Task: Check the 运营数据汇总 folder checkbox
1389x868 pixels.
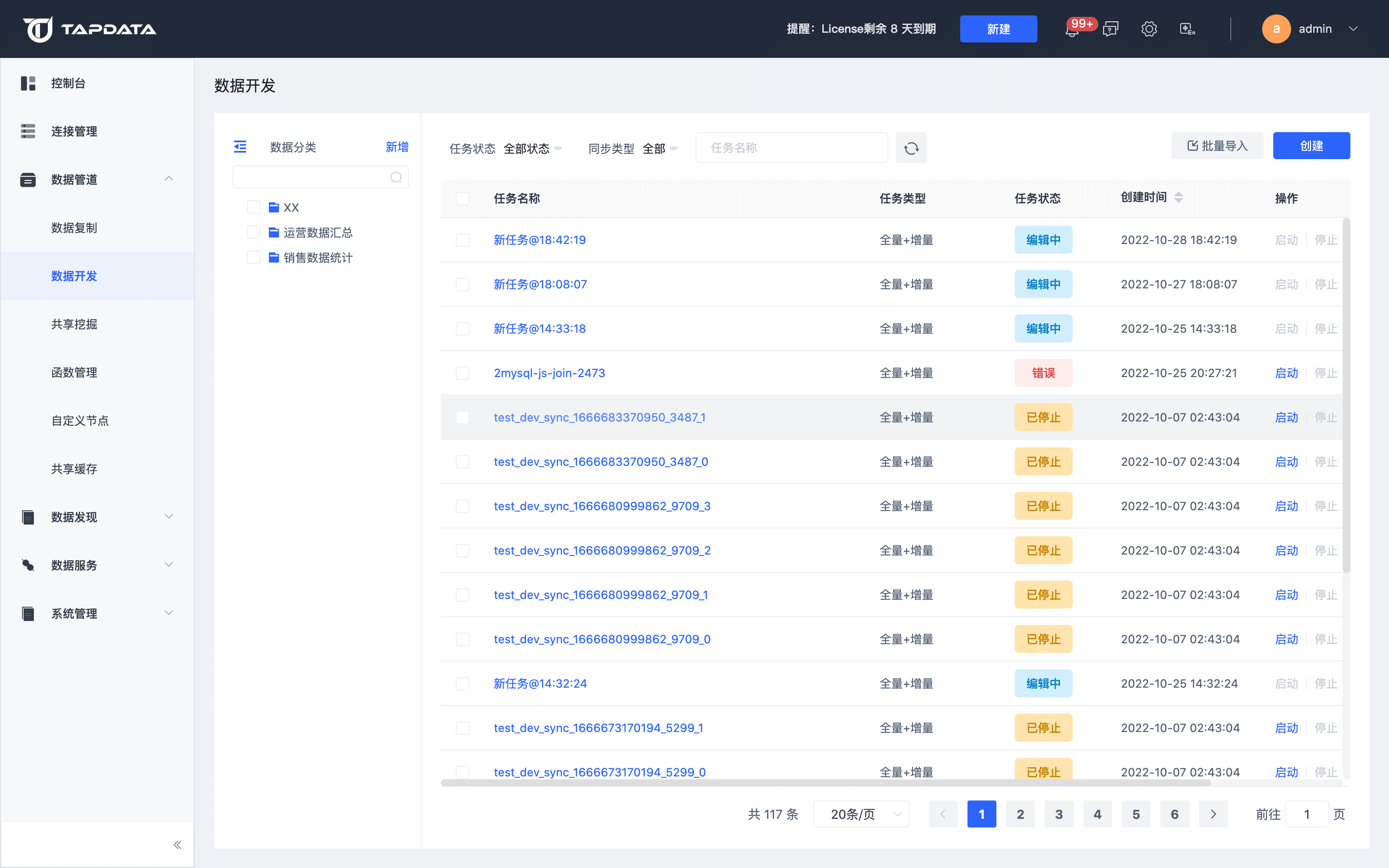Action: coord(253,232)
